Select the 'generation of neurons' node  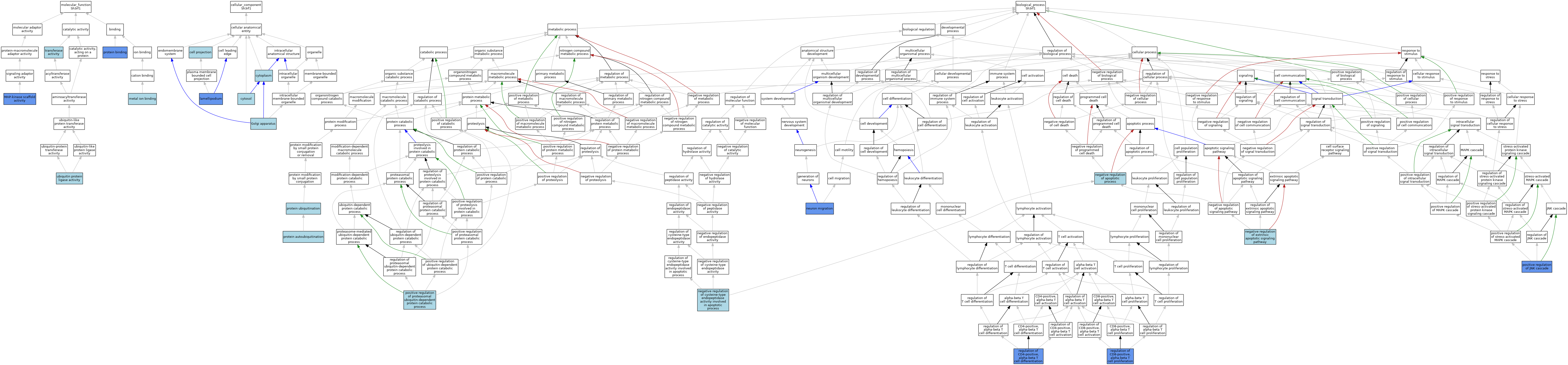(808, 178)
